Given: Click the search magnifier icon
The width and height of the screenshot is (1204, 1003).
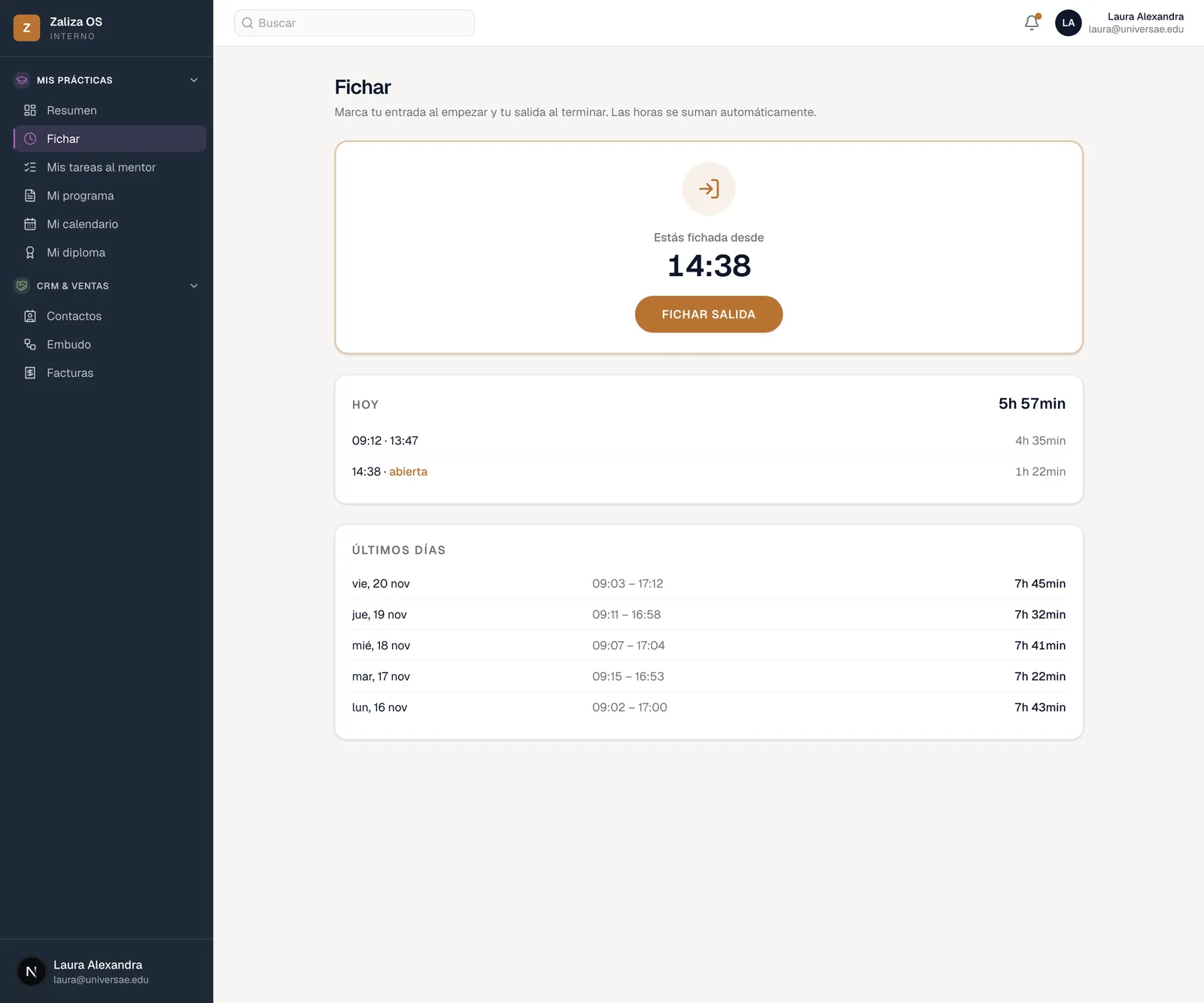Looking at the screenshot, I should [x=248, y=23].
